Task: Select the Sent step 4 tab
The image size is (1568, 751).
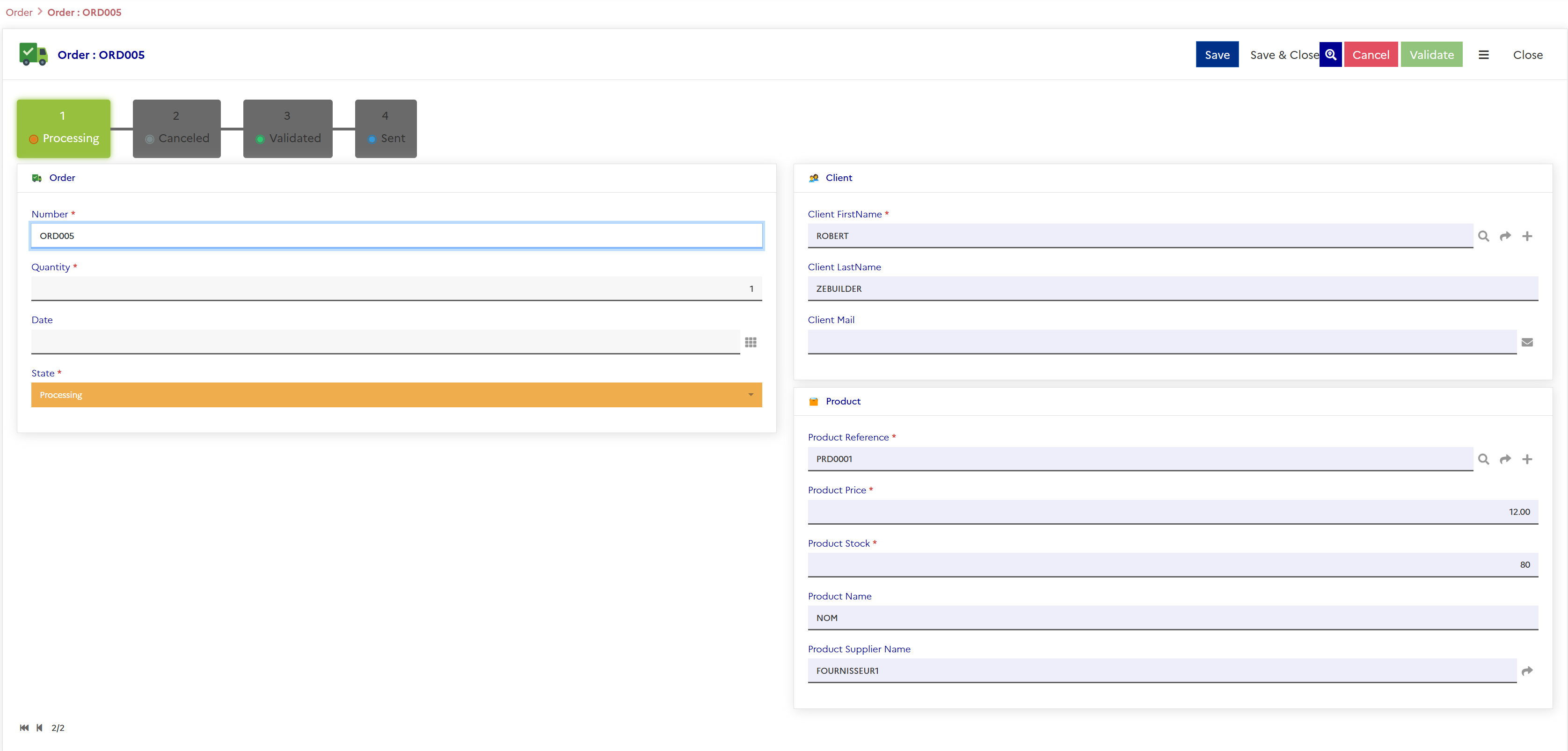Action: (x=386, y=129)
